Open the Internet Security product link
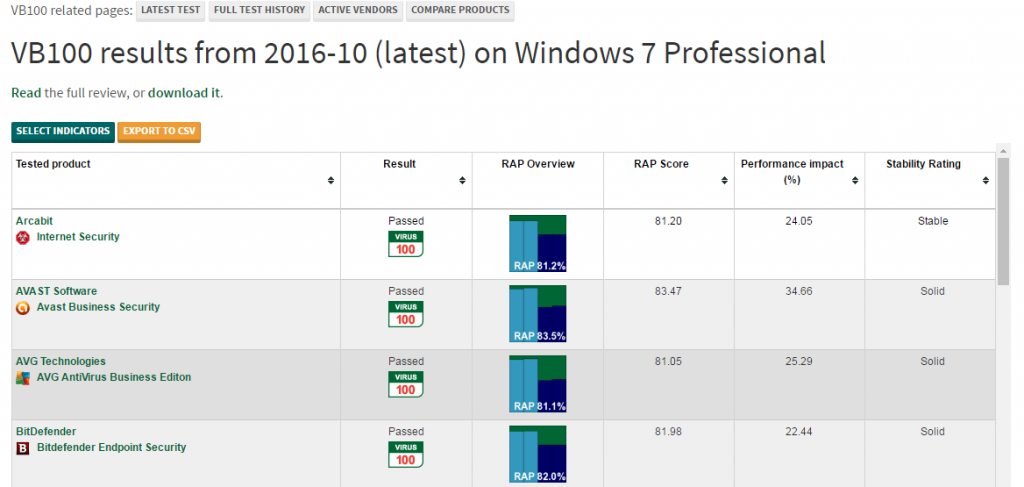The image size is (1024, 487). 78,237
